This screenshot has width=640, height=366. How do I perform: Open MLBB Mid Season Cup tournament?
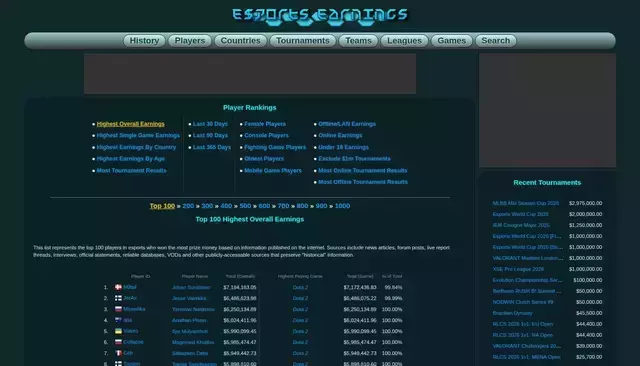coord(526,203)
